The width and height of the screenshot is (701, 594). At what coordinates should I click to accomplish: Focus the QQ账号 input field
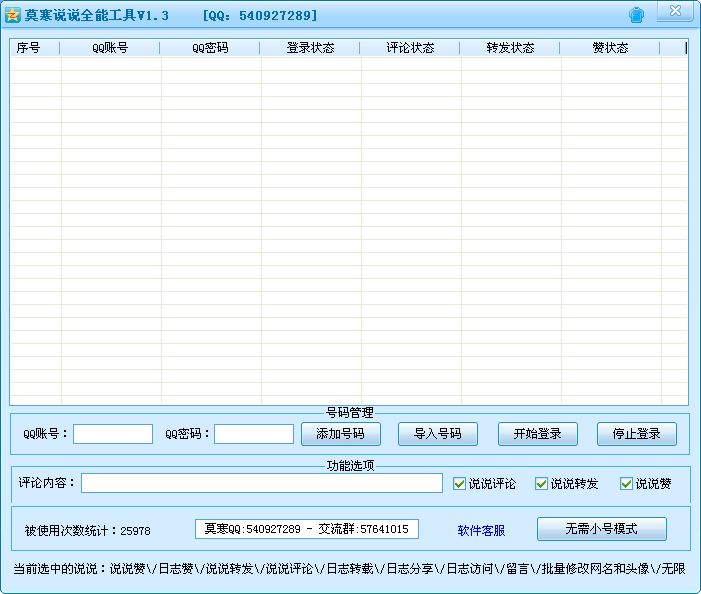(113, 434)
